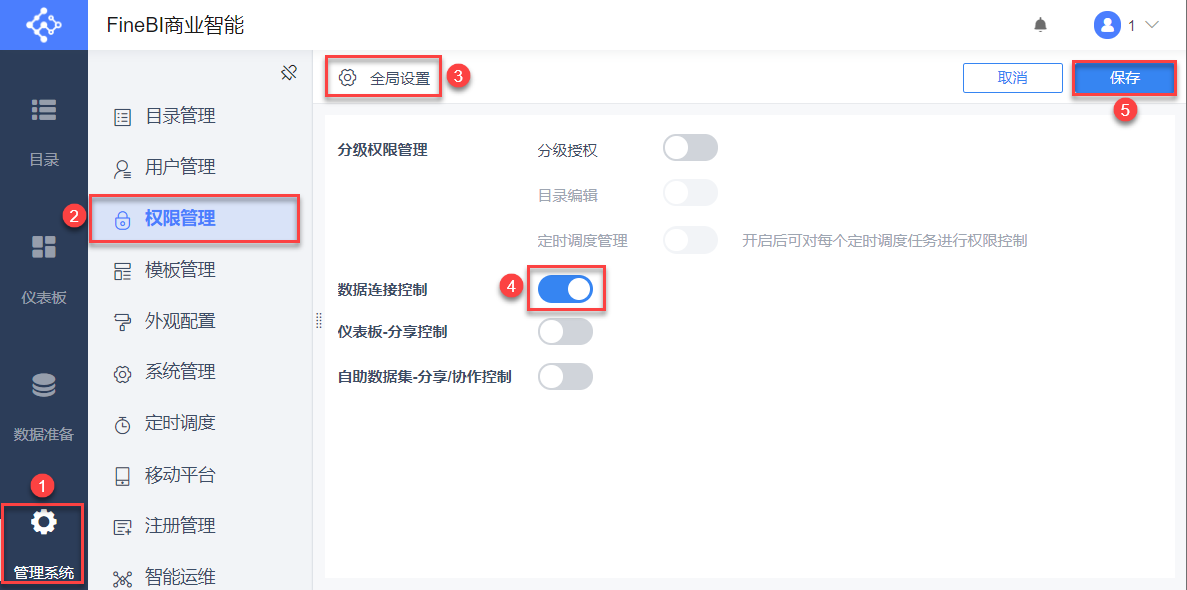Expand the user account dropdown arrow

1151,25
